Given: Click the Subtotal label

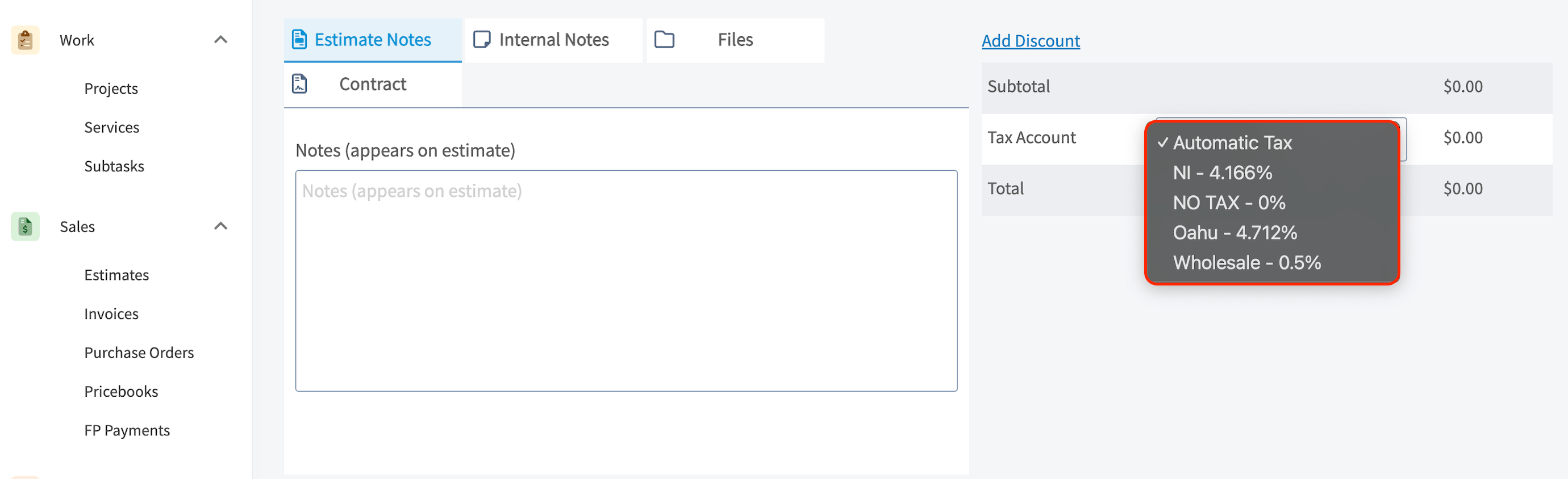Looking at the screenshot, I should 1018,86.
